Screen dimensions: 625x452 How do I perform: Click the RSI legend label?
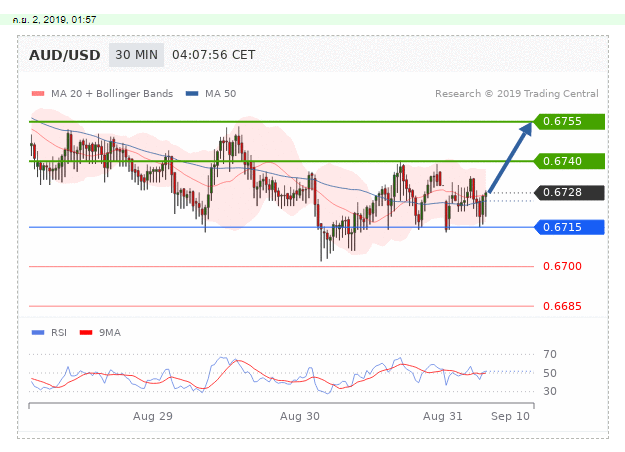(59, 332)
